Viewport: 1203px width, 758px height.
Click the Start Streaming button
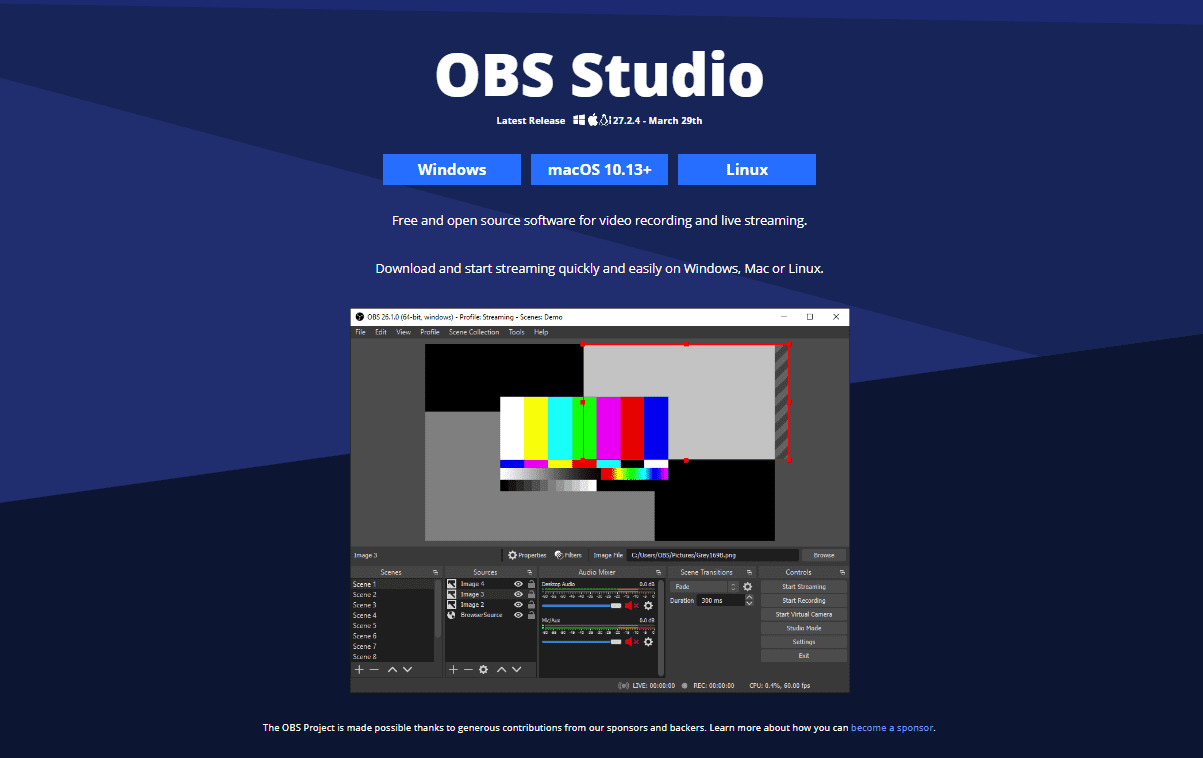click(x=802, y=587)
